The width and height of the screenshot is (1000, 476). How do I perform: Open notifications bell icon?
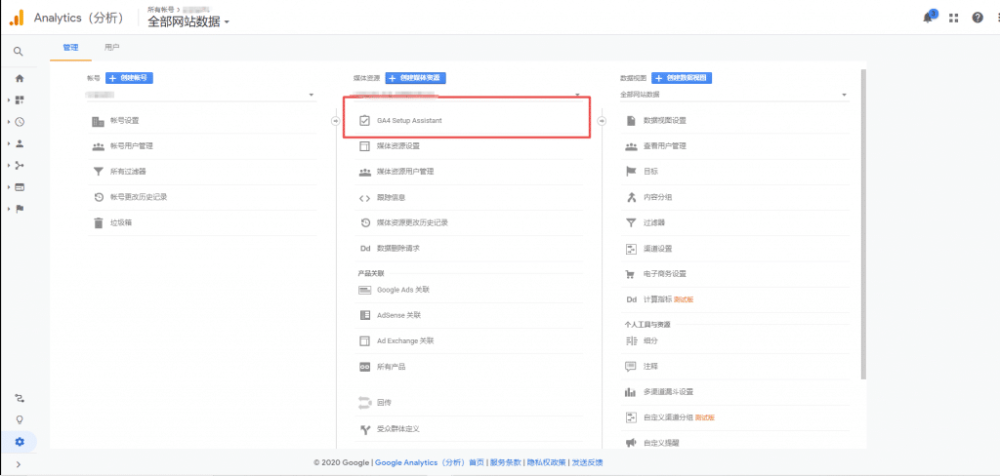pyautogui.click(x=929, y=17)
